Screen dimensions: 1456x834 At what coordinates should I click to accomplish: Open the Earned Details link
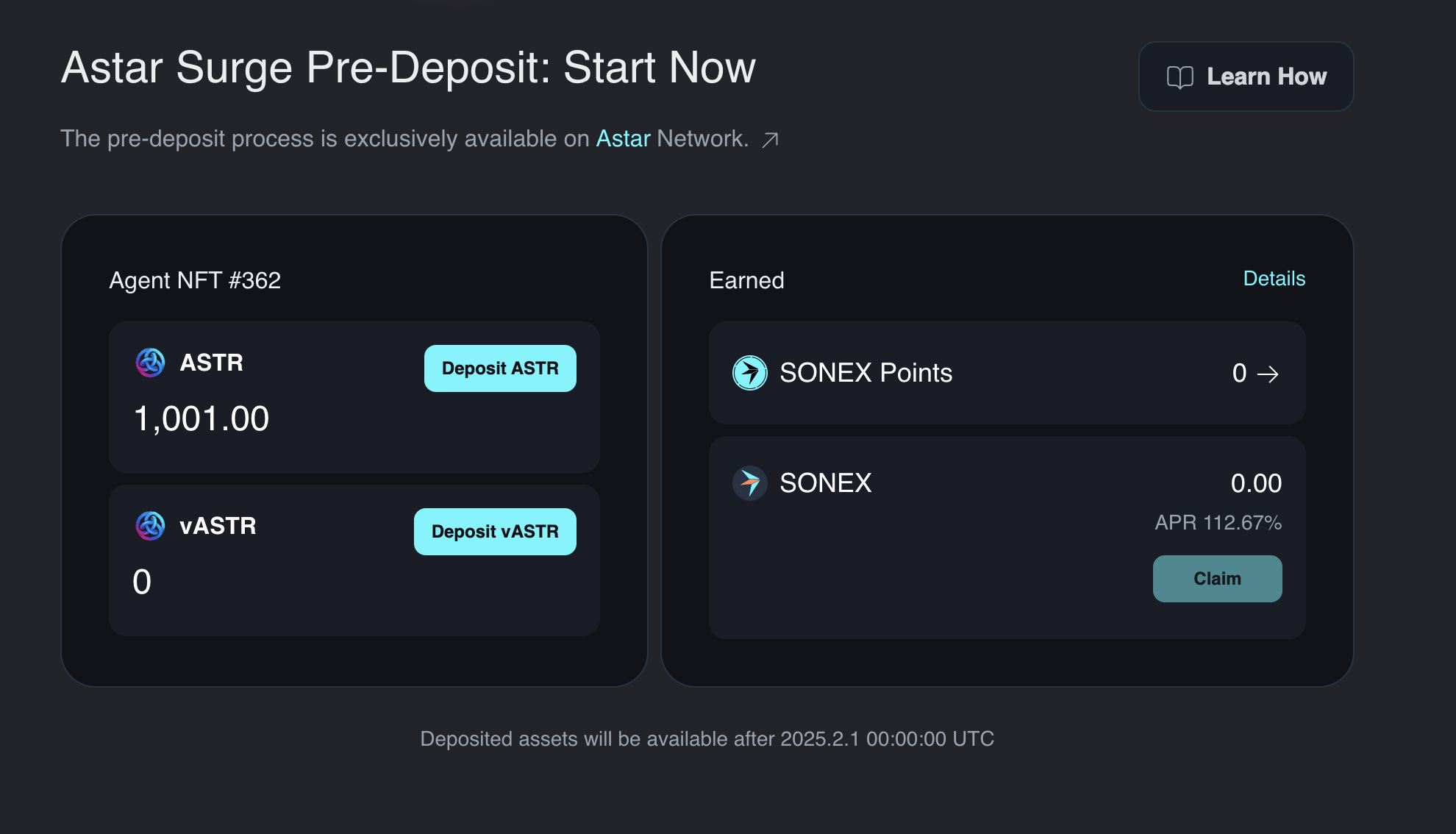[x=1274, y=279]
